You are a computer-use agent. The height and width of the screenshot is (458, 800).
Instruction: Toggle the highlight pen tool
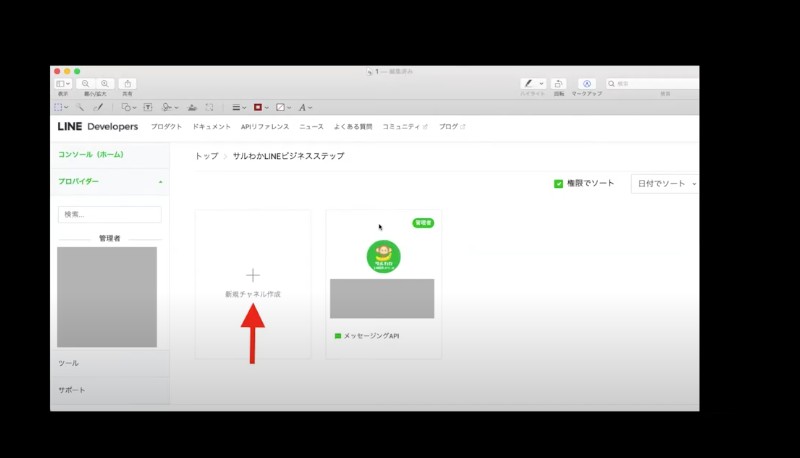point(529,84)
